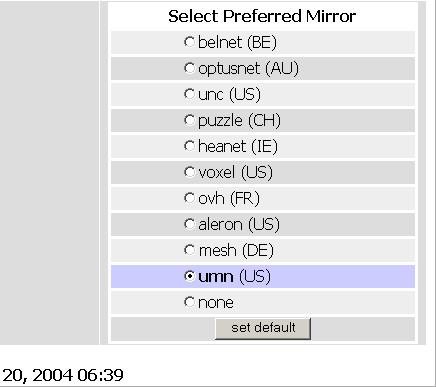Click the aleron (US) label text
The height and width of the screenshot is (387, 436).
click(x=239, y=224)
